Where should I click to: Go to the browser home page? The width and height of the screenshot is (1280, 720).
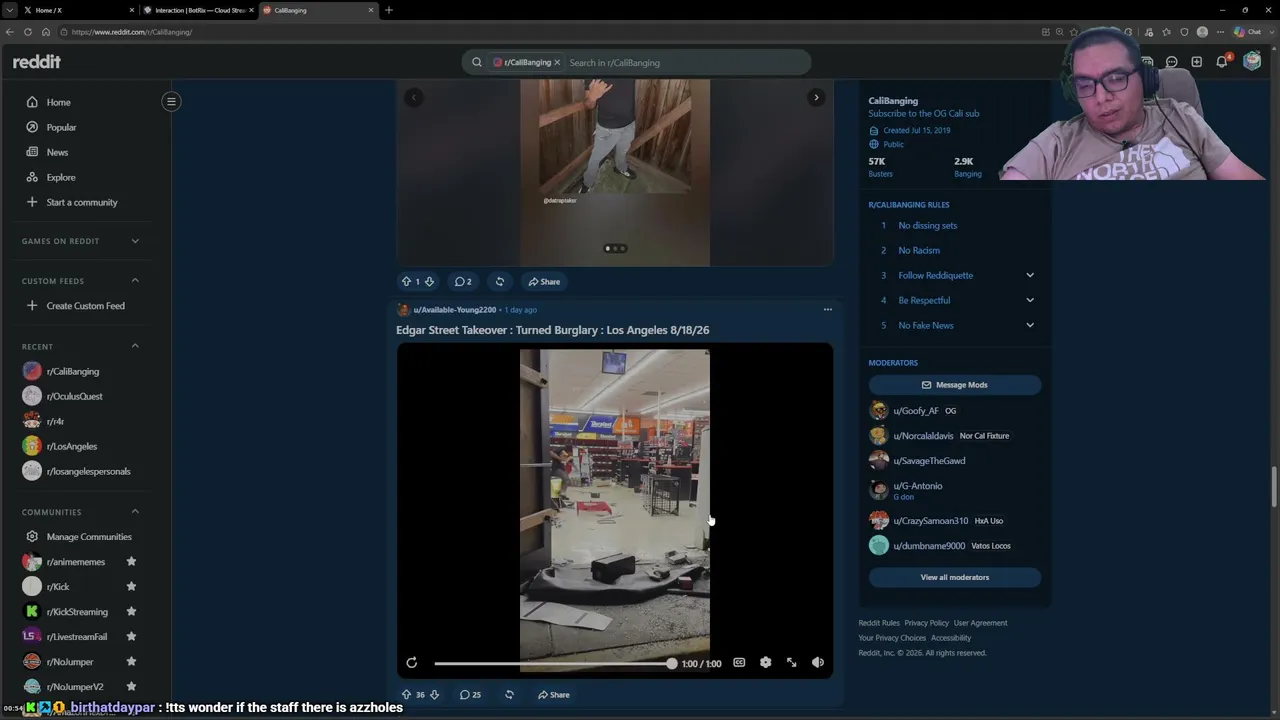coord(46,32)
